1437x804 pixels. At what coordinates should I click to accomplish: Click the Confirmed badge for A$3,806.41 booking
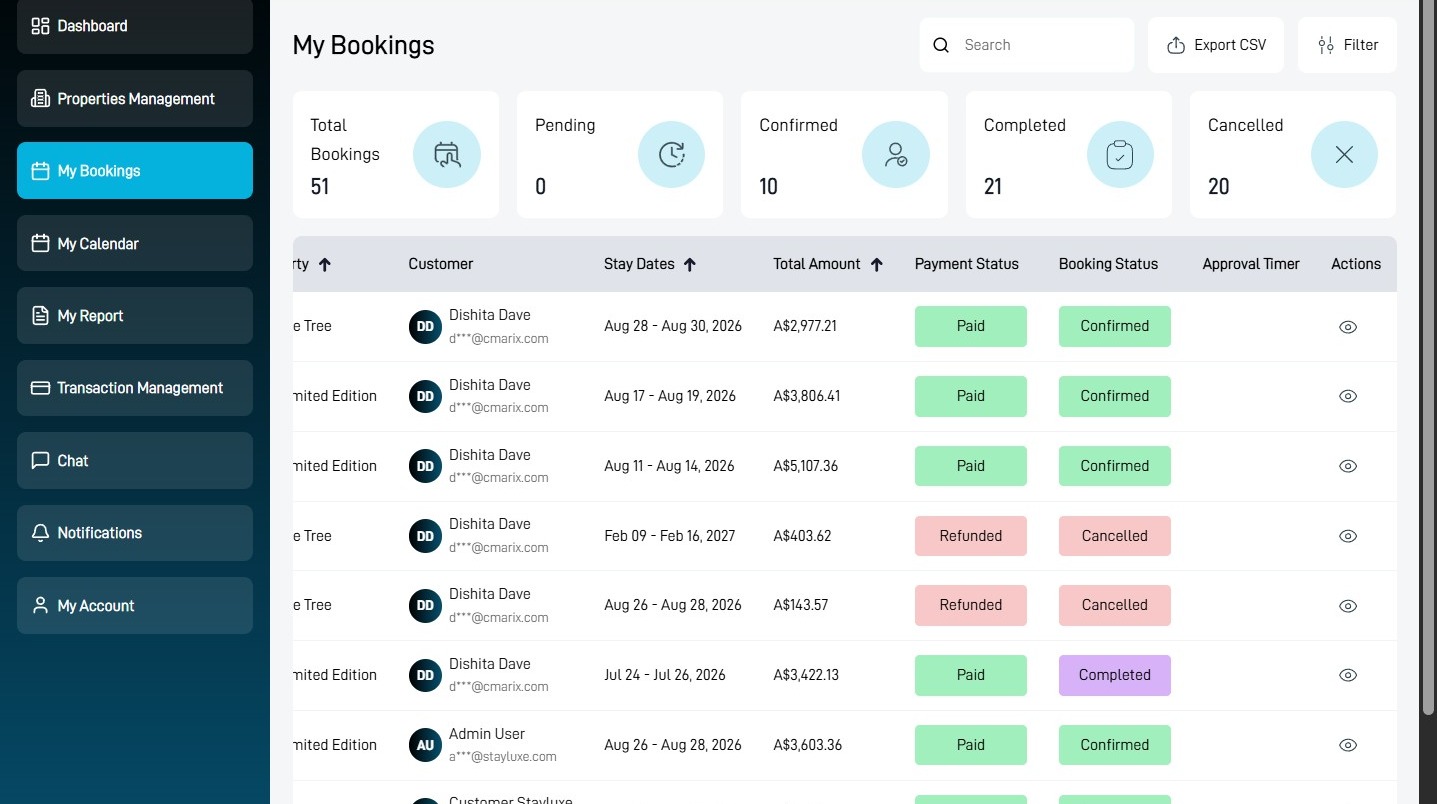click(1115, 396)
